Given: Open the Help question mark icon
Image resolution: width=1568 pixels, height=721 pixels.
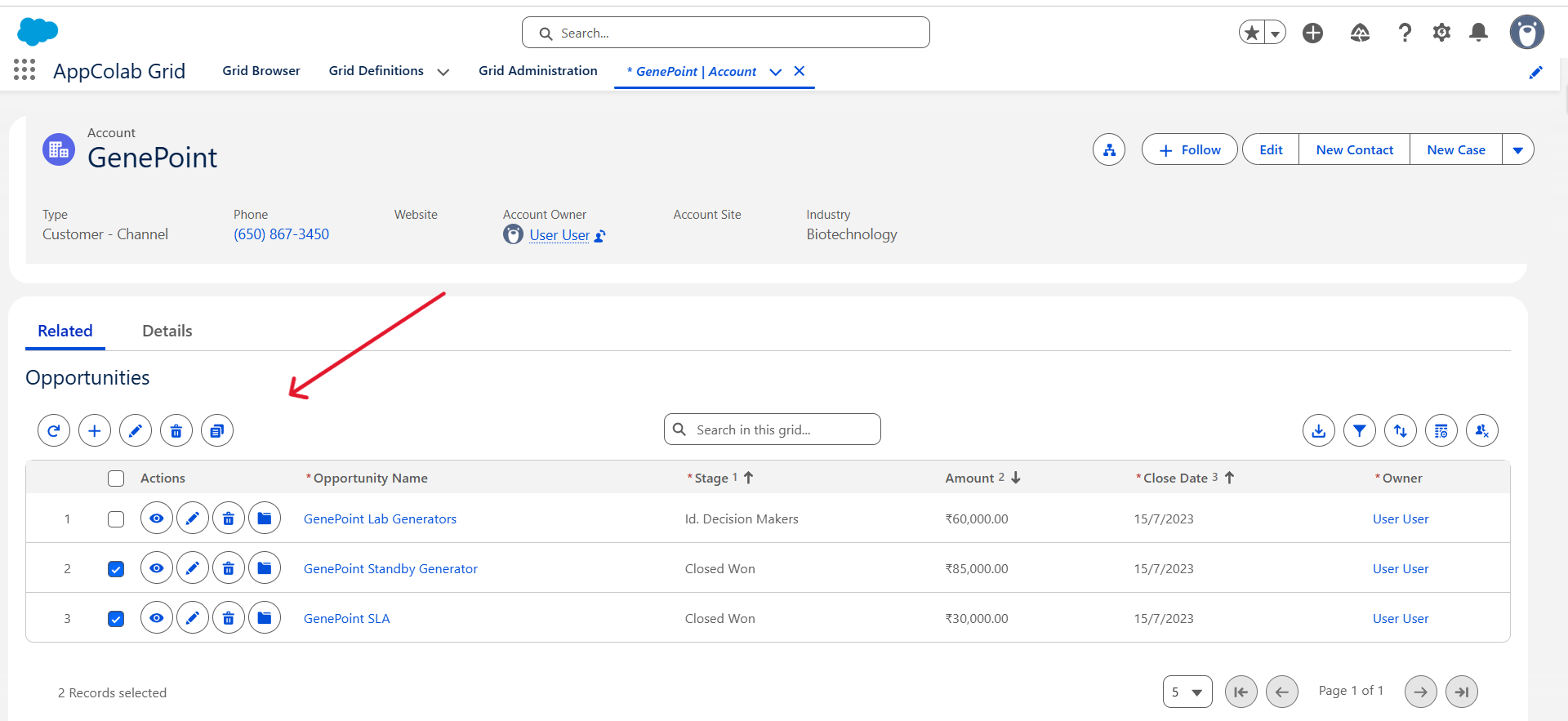Looking at the screenshot, I should pos(1405,33).
